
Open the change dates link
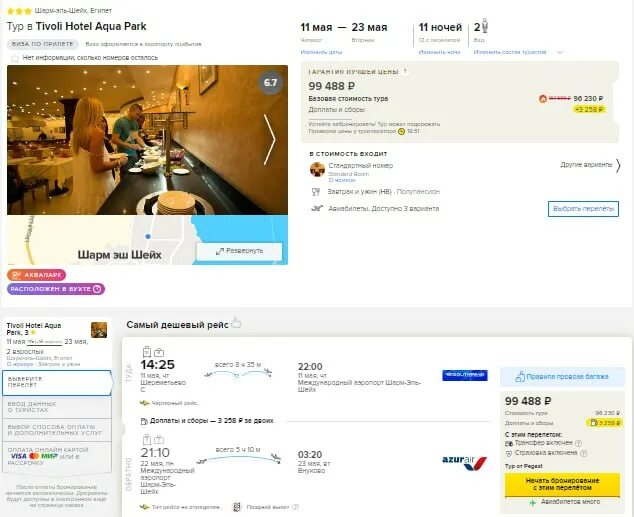tap(321, 52)
